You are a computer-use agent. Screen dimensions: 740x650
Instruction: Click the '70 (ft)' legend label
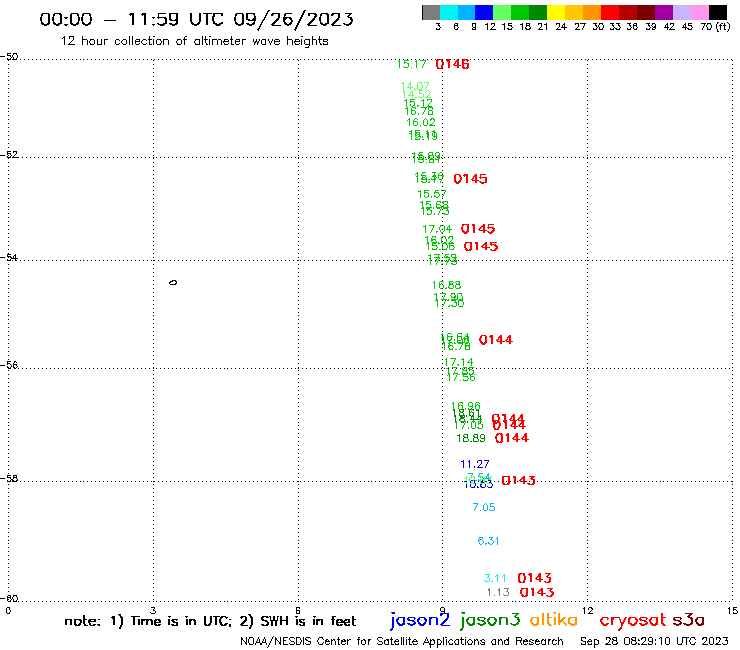pos(715,27)
